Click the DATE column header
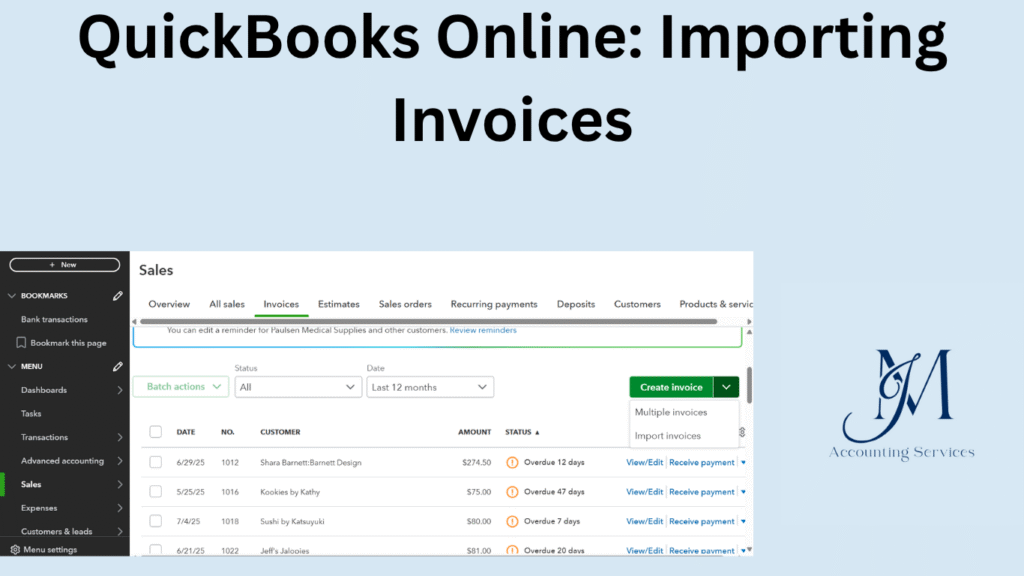 click(185, 432)
